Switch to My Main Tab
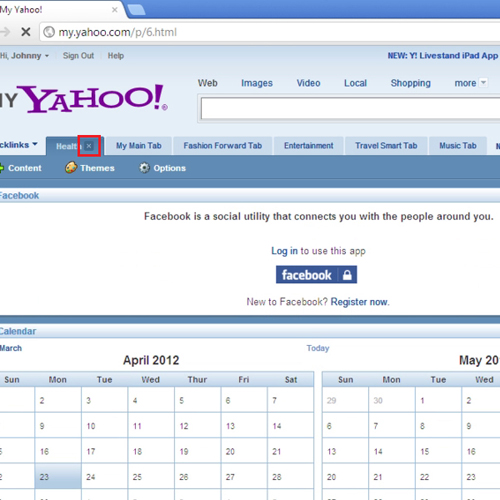 click(x=139, y=146)
